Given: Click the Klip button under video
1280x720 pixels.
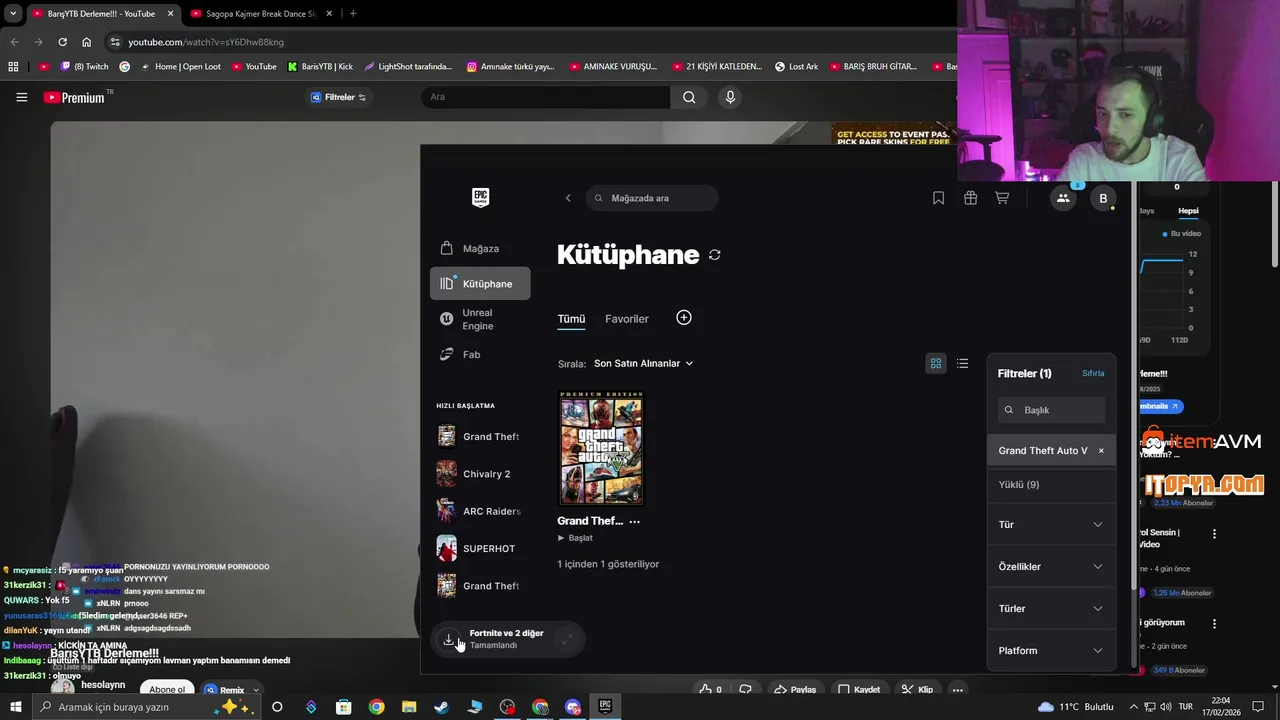Looking at the screenshot, I should tap(917, 690).
